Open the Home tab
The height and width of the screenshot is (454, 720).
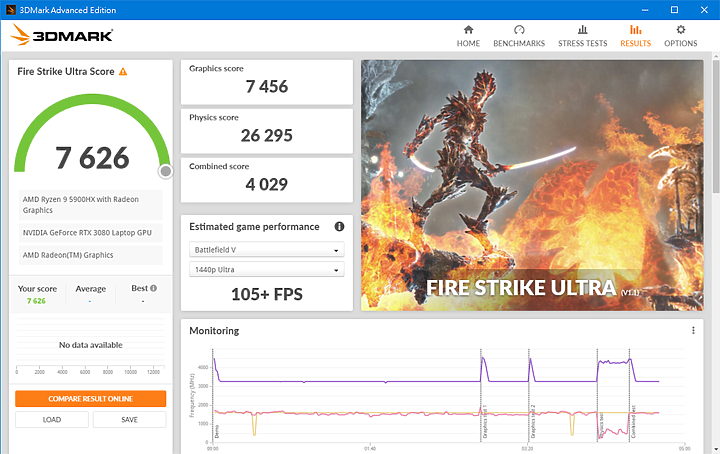(468, 36)
